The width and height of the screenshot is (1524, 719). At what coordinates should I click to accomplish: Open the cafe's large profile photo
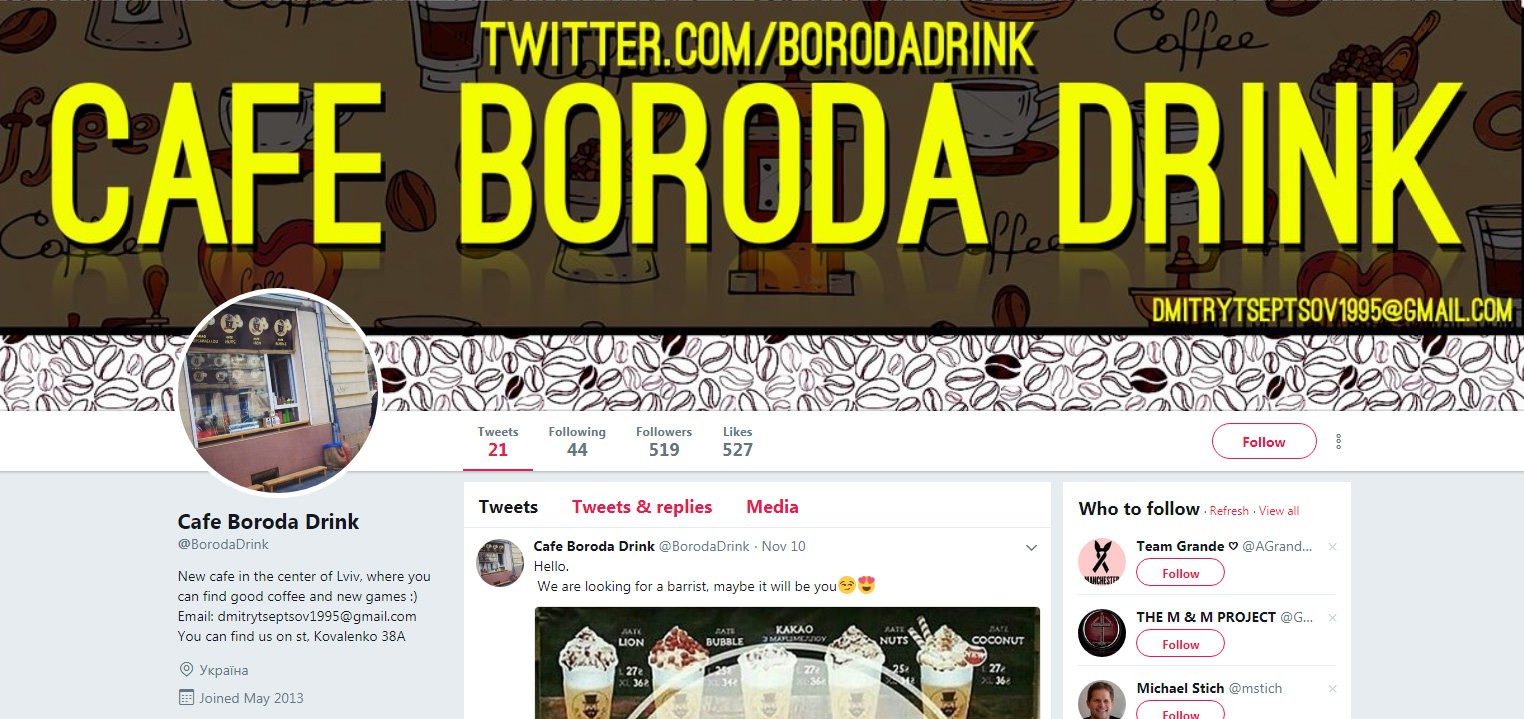(279, 391)
